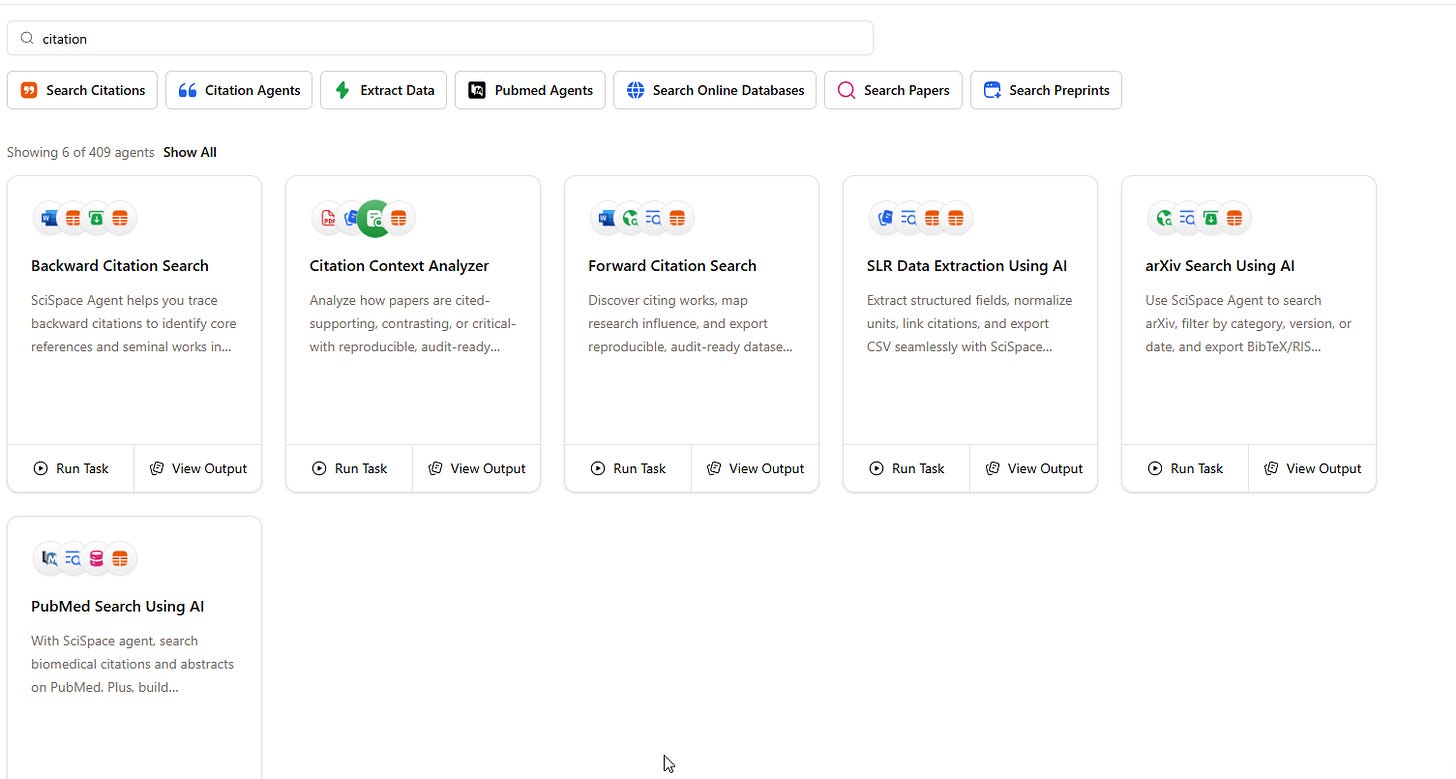Open the Backward Citation Search card title
The image size is (1456, 779).
tap(120, 266)
